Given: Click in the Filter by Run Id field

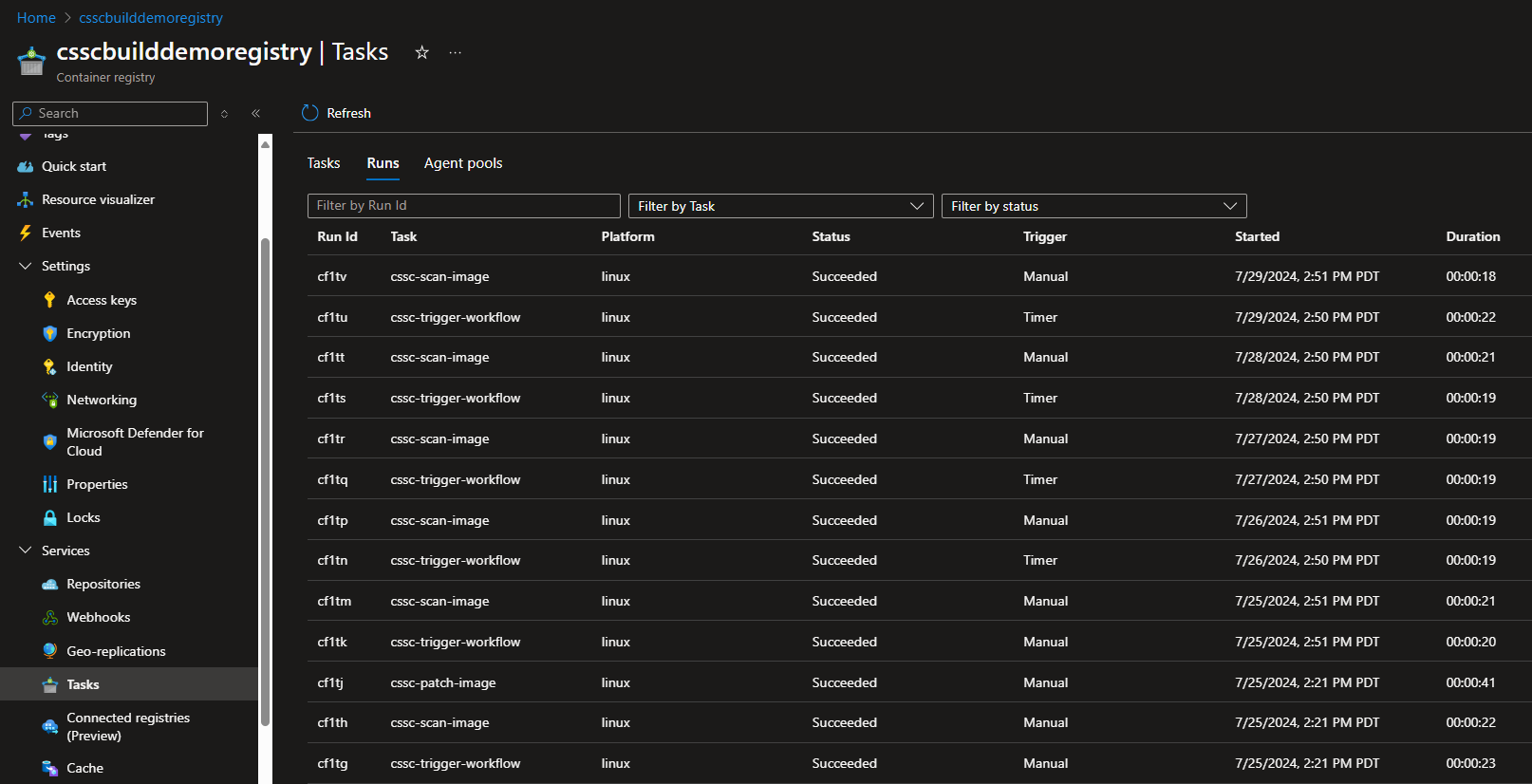Looking at the screenshot, I should coord(463,206).
